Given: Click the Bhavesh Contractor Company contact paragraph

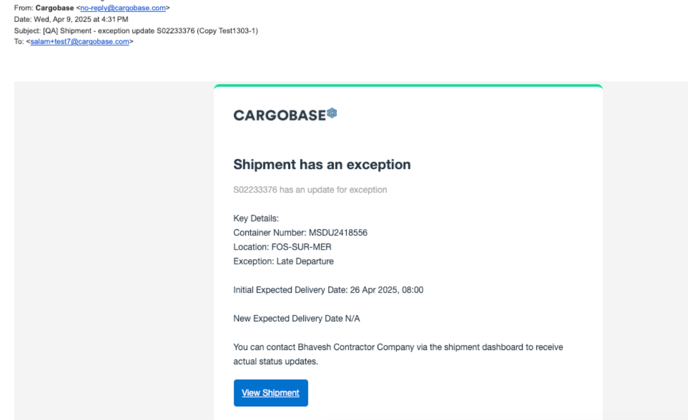Looking at the screenshot, I should [398, 354].
